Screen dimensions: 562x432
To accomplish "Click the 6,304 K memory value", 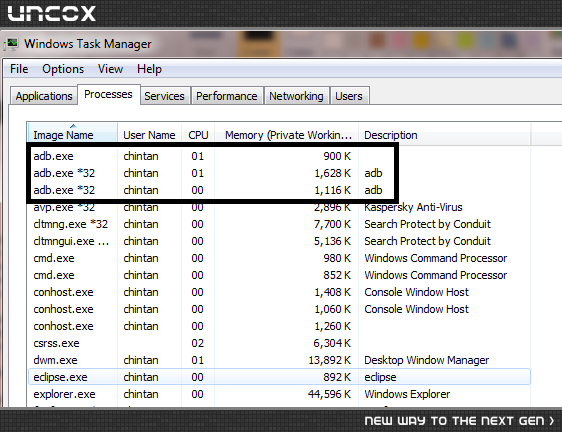I will tap(332, 343).
